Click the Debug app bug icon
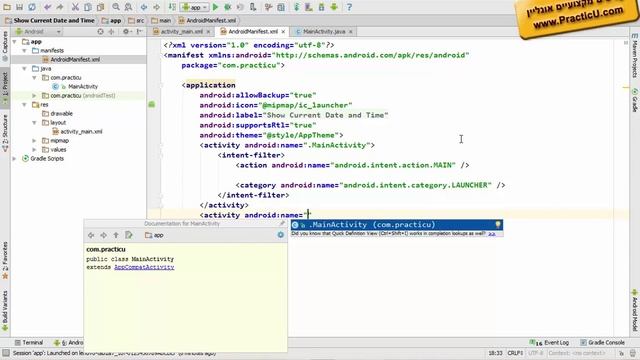The height and width of the screenshot is (360, 640). pos(228,7)
